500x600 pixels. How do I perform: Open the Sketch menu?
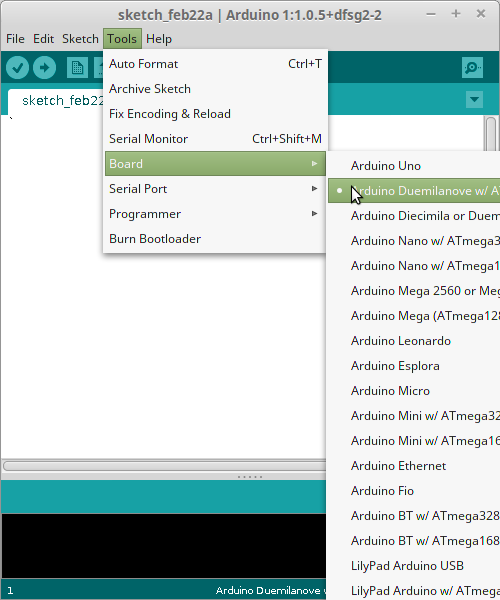click(80, 39)
